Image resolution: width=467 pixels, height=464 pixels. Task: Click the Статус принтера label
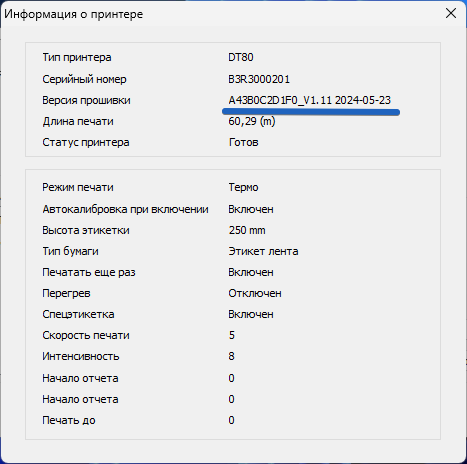point(86,142)
